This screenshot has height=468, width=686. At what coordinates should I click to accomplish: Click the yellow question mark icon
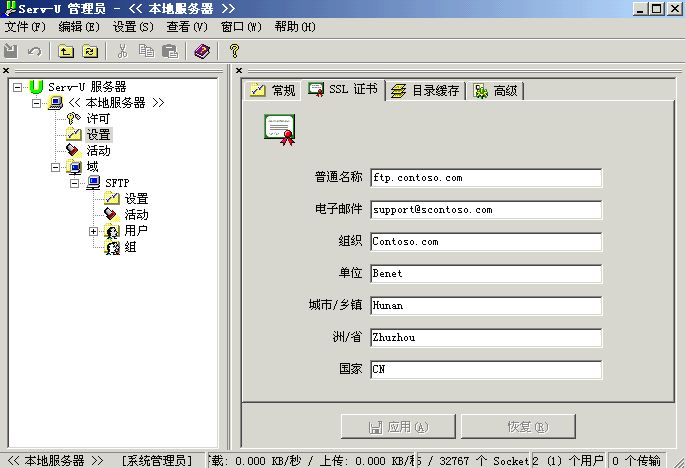pos(234,51)
